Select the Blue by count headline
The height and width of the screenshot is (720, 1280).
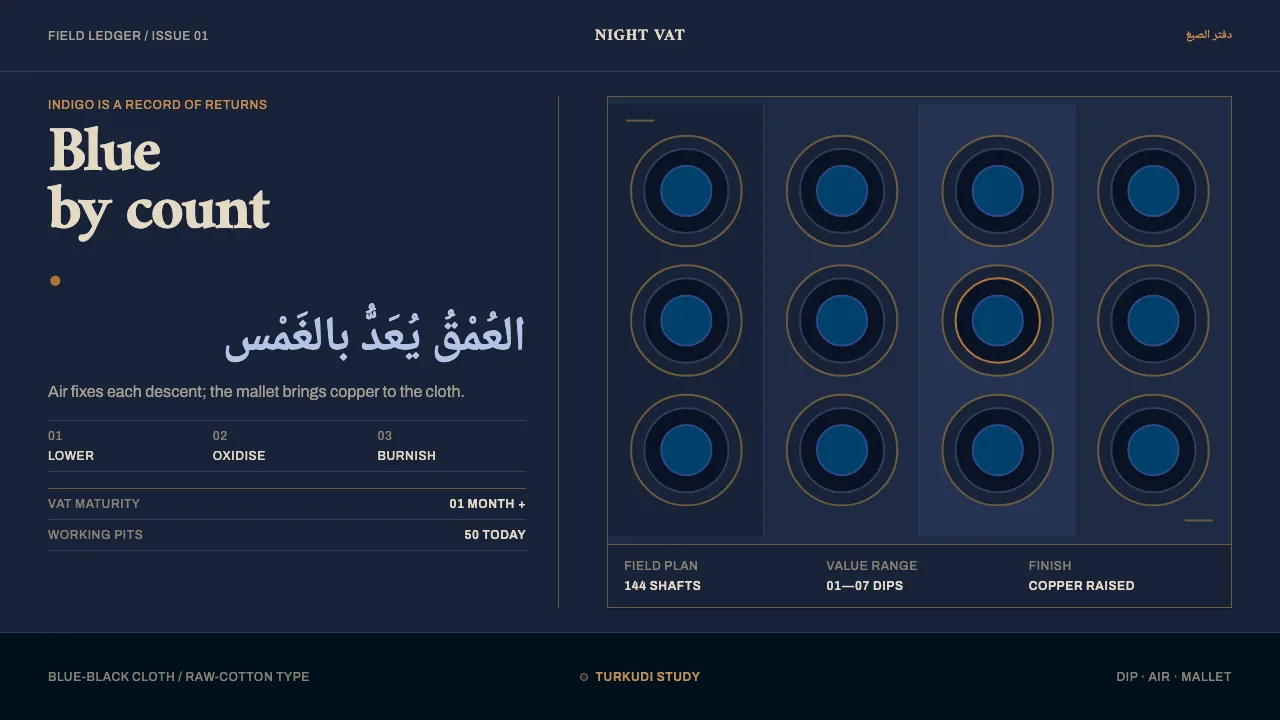pos(160,181)
